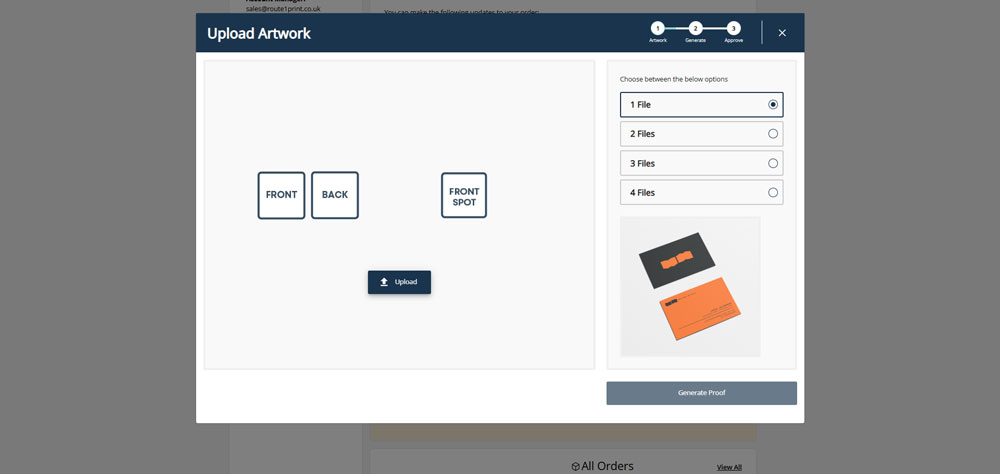Choose the 2 Files radio option
The image size is (1000, 474).
(x=772, y=134)
